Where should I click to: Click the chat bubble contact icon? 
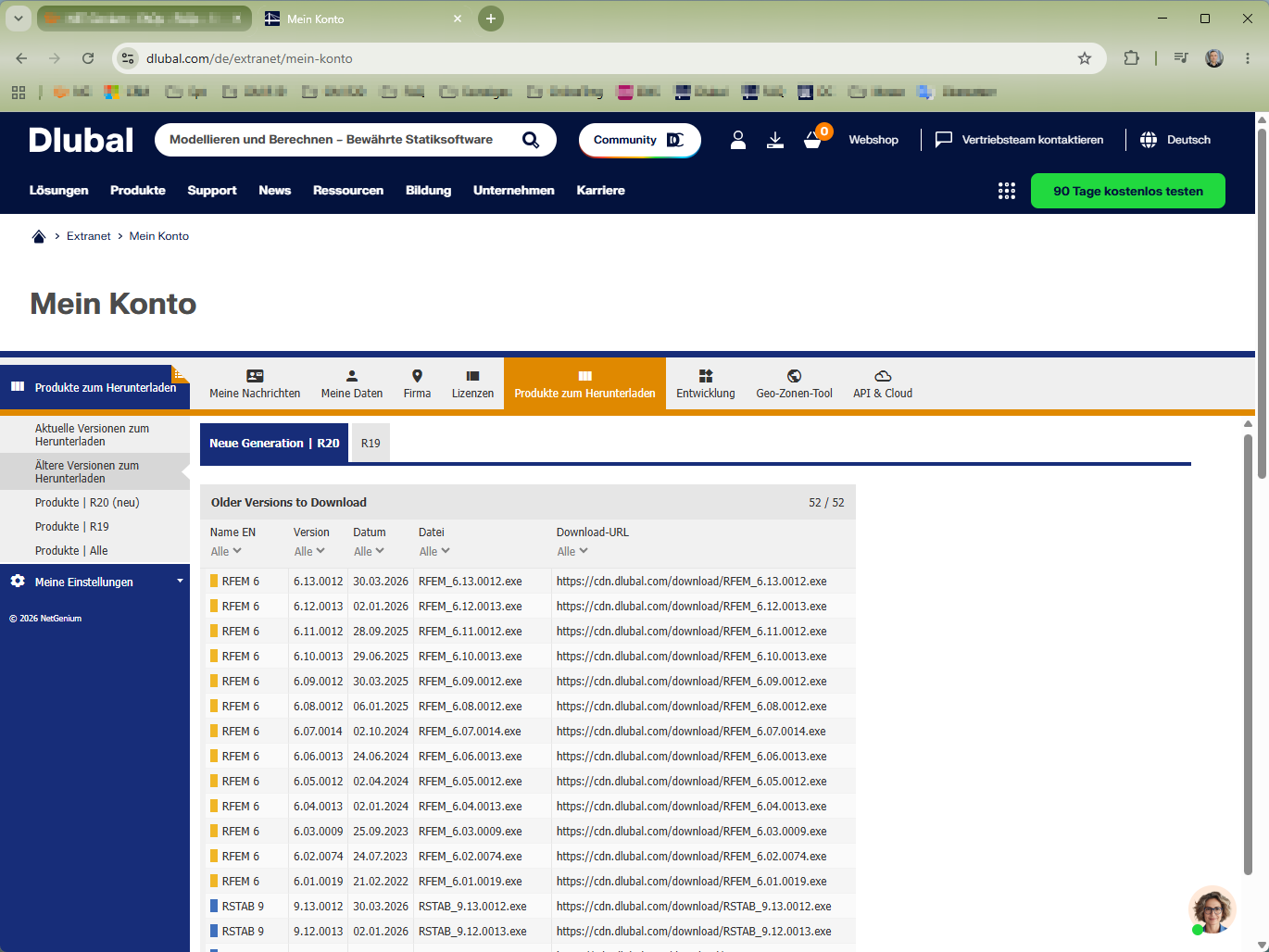tap(944, 140)
